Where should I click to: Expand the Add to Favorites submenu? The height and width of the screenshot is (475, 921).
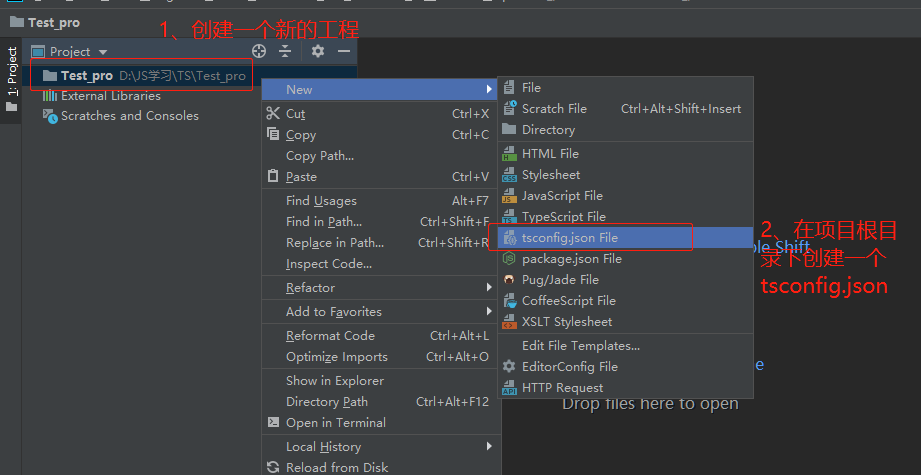tap(379, 312)
